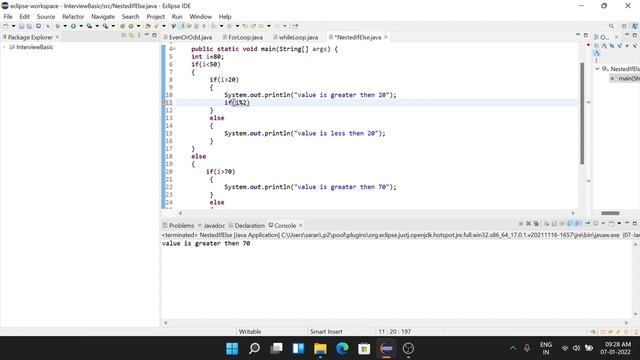Switch to the Problems tab
The image size is (640, 360).
coord(178,225)
